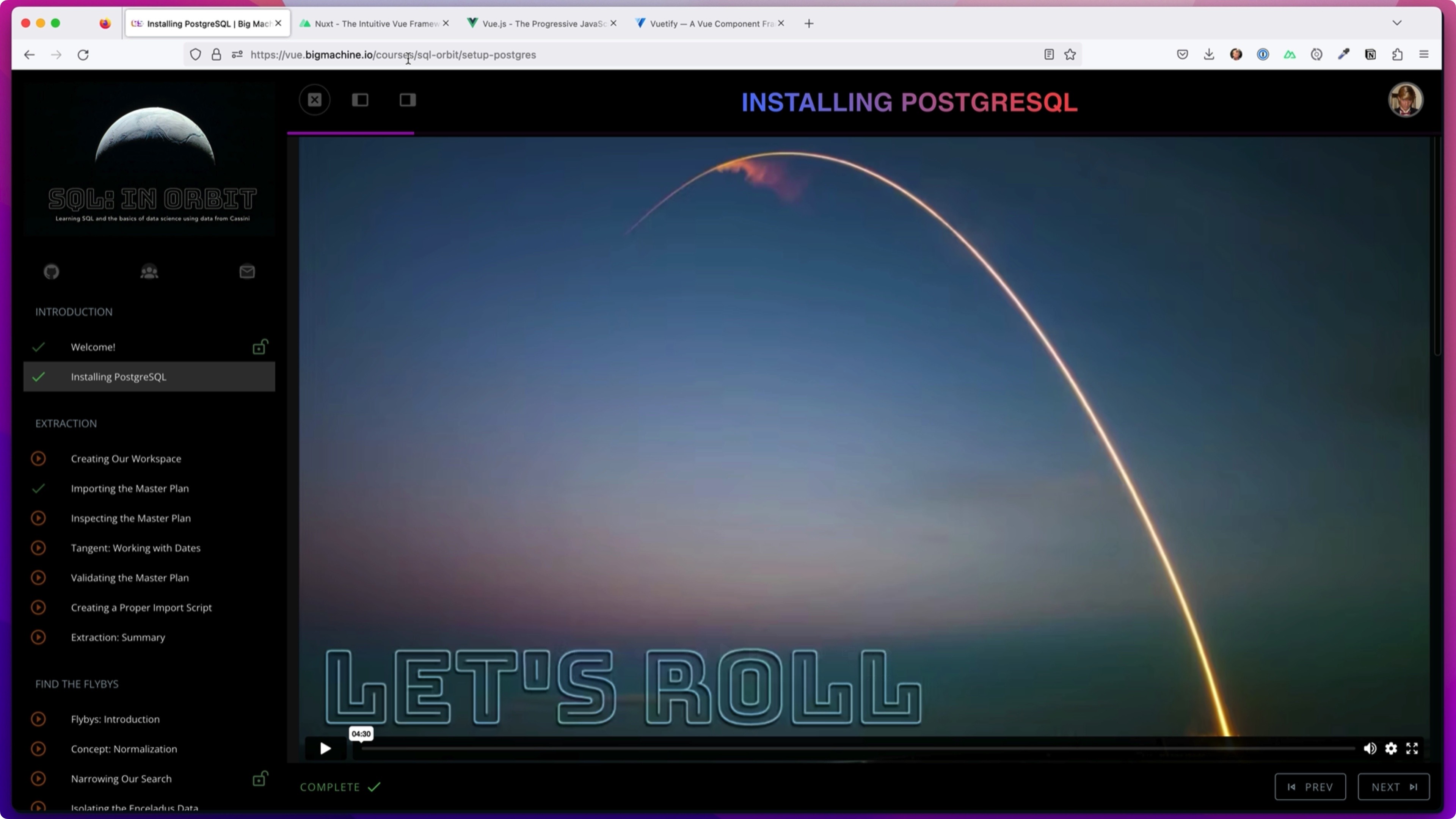
Task: Play the video
Action: [x=326, y=748]
